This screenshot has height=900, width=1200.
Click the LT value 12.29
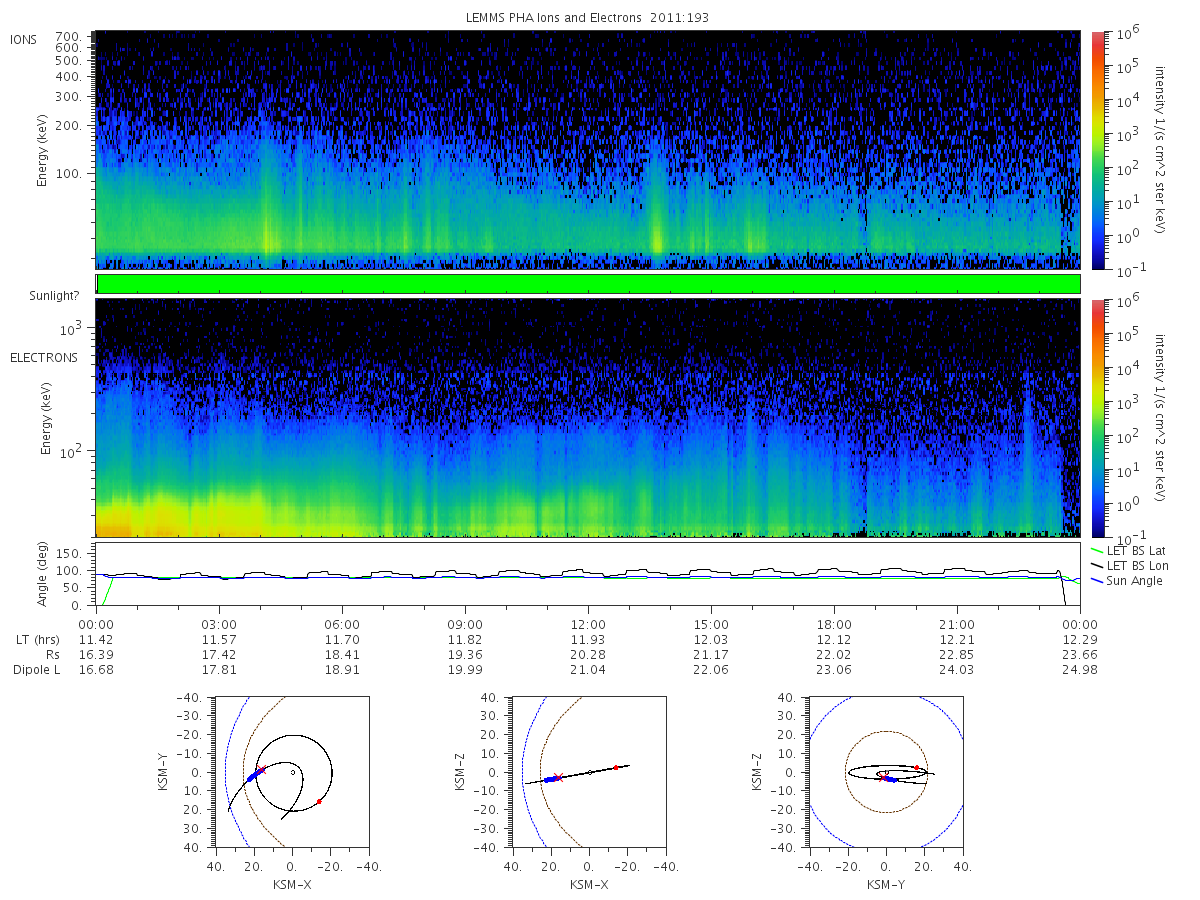click(x=1081, y=639)
